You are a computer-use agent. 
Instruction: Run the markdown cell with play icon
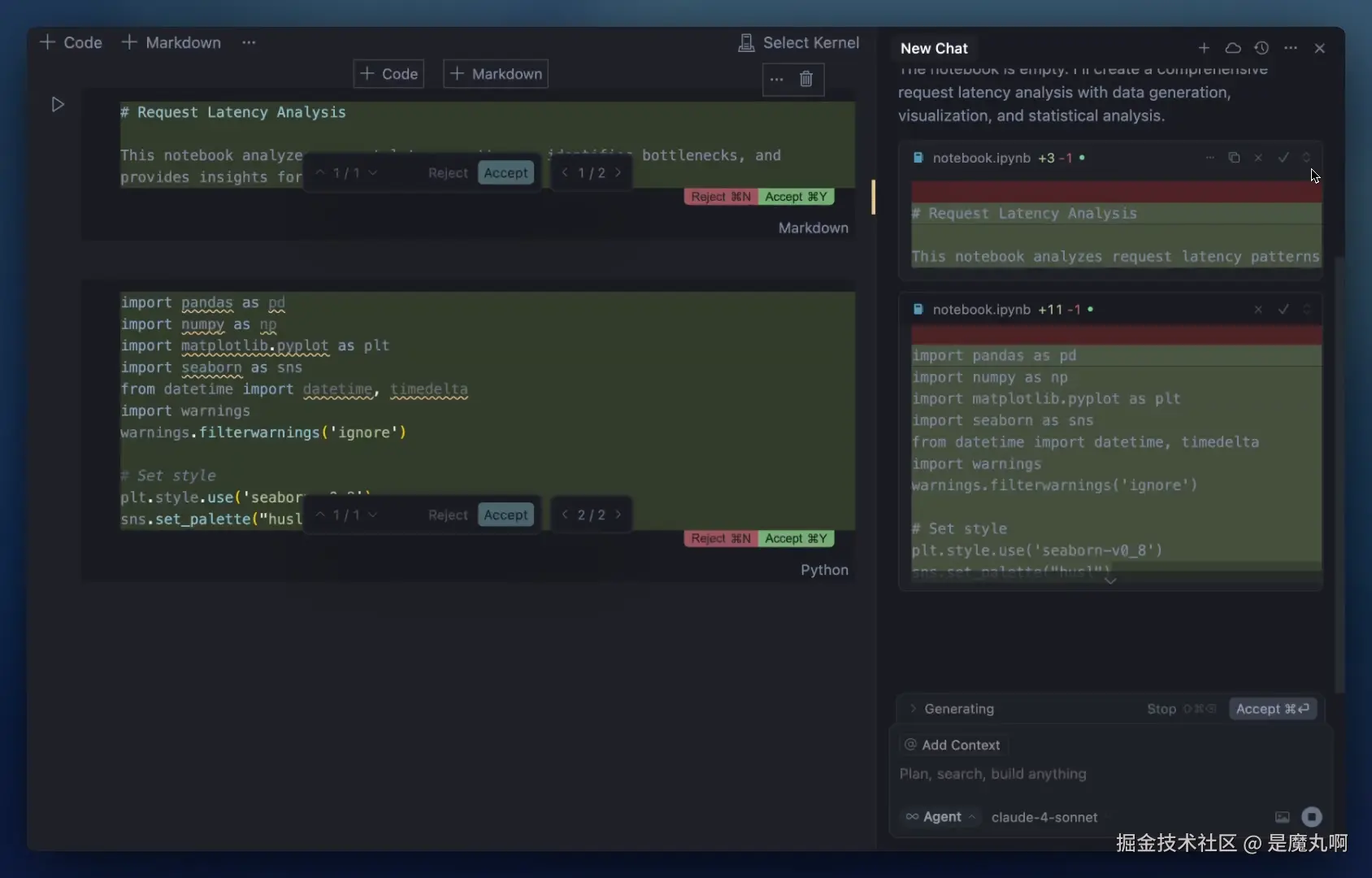point(58,104)
